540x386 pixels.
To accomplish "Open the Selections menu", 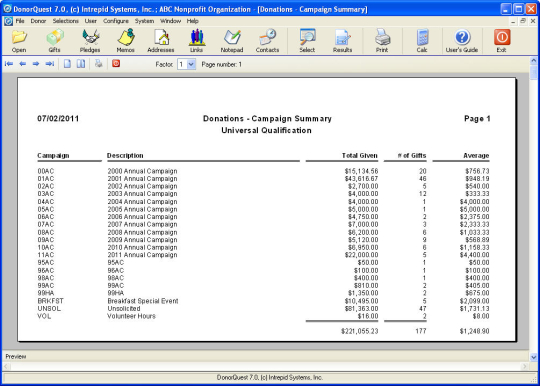I will [65, 21].
